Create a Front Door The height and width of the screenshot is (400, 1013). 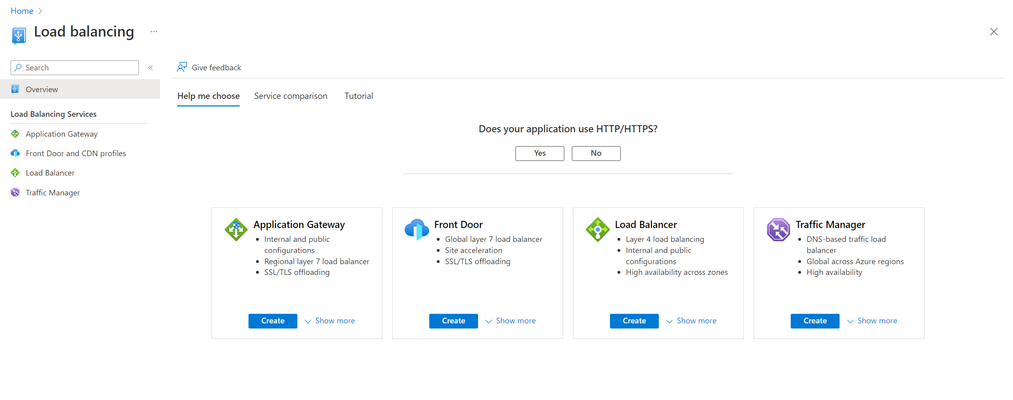coord(454,321)
